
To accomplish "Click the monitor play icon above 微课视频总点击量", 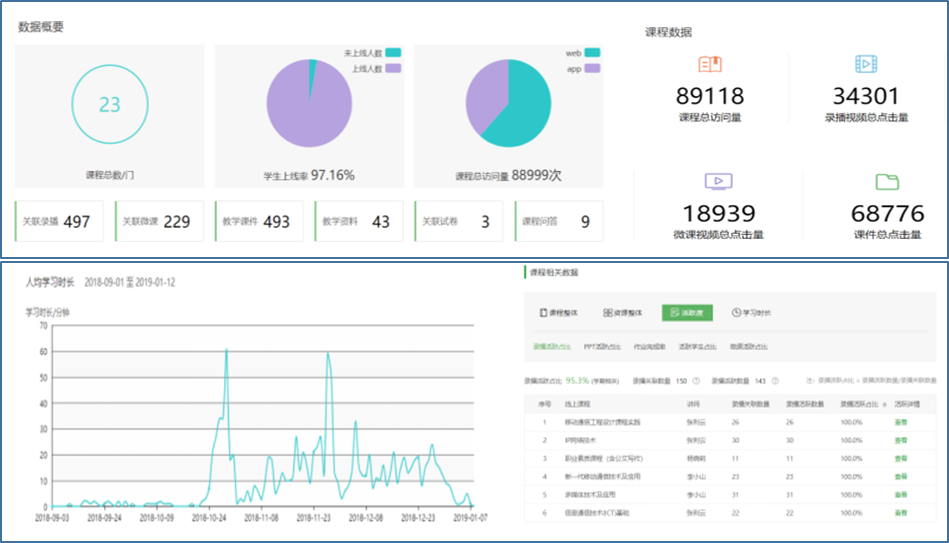I will pyautogui.click(x=717, y=181).
